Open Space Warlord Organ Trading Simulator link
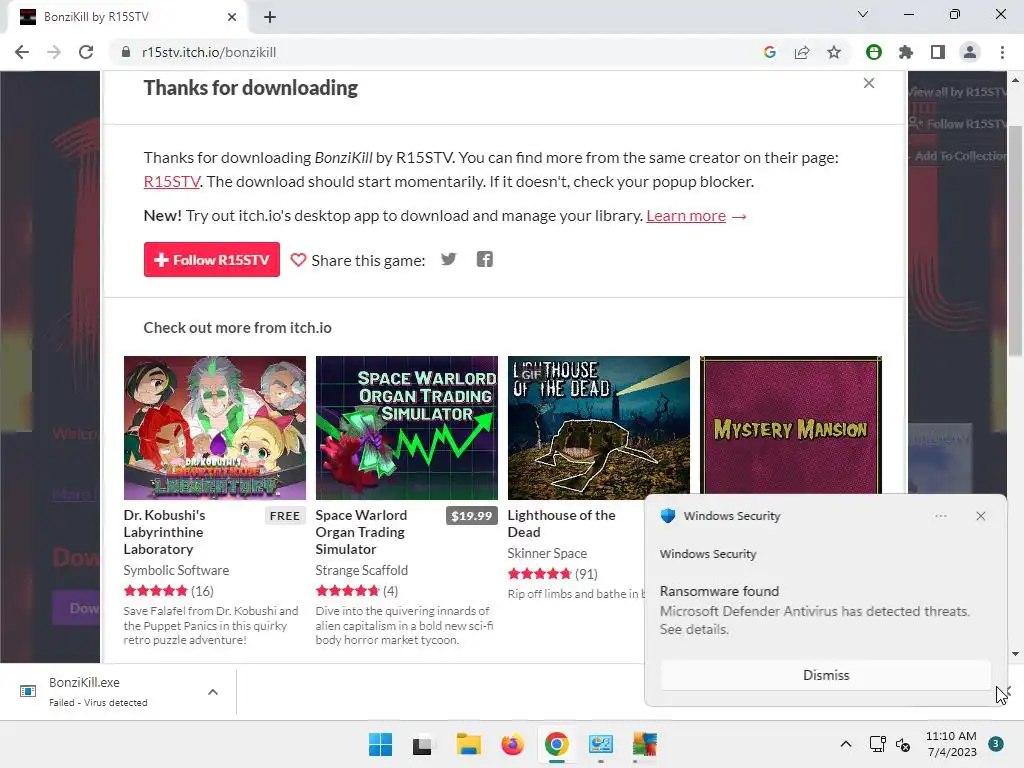The height and width of the screenshot is (768, 1024). [x=361, y=532]
